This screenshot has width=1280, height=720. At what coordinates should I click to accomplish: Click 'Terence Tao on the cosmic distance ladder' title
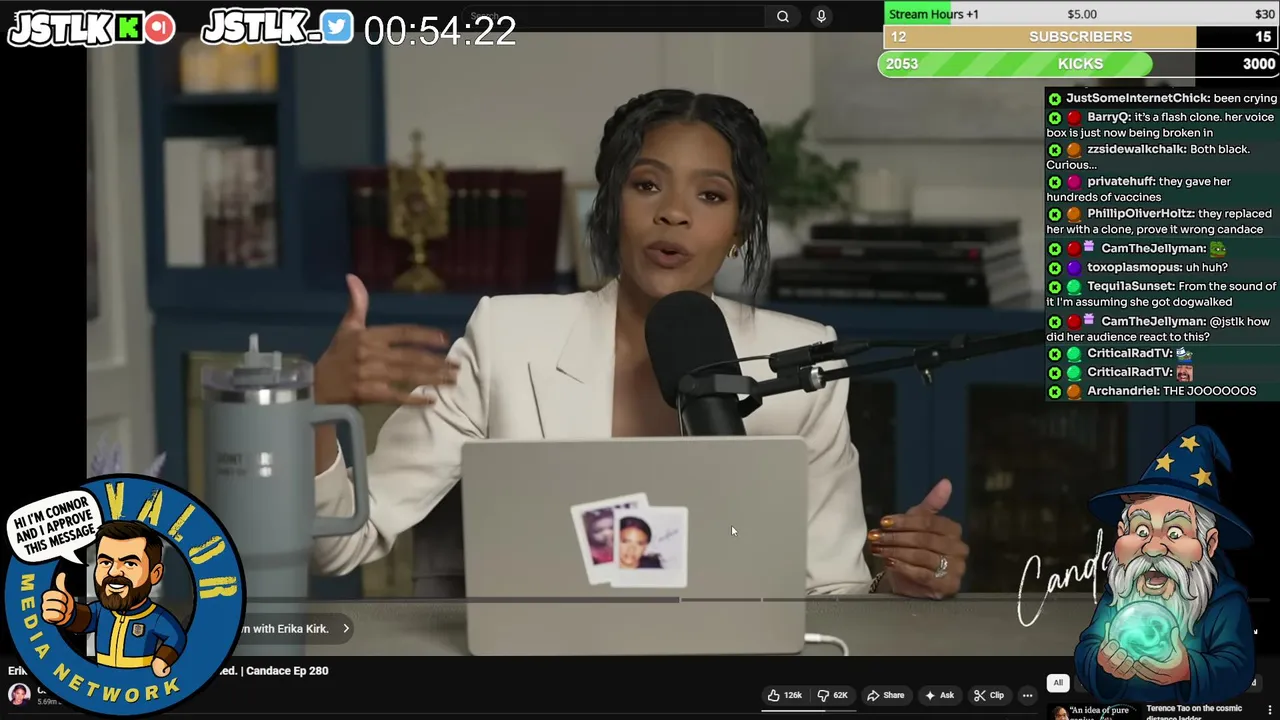(x=1194, y=712)
